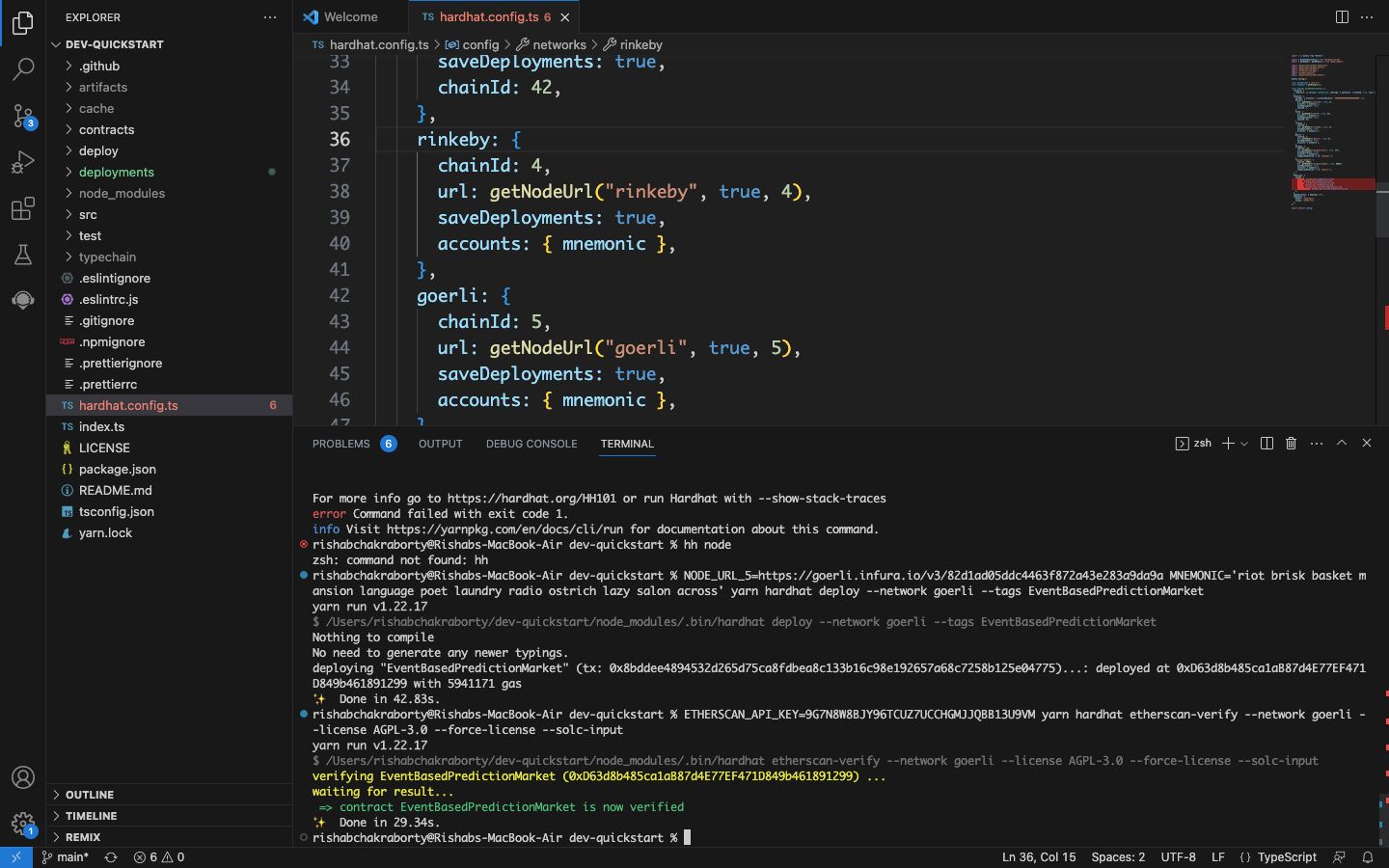Change encoding via UTF-8
The image size is (1389, 868).
1178,857
